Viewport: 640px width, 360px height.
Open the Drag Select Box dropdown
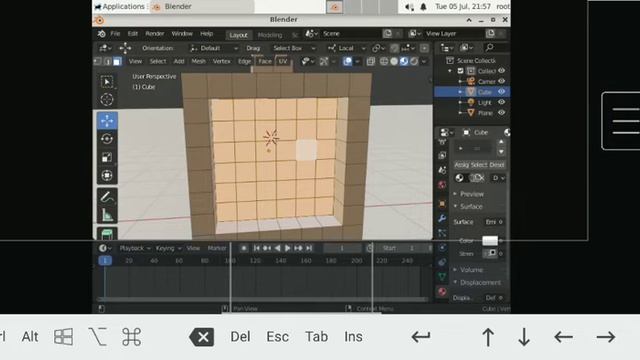(x=295, y=48)
